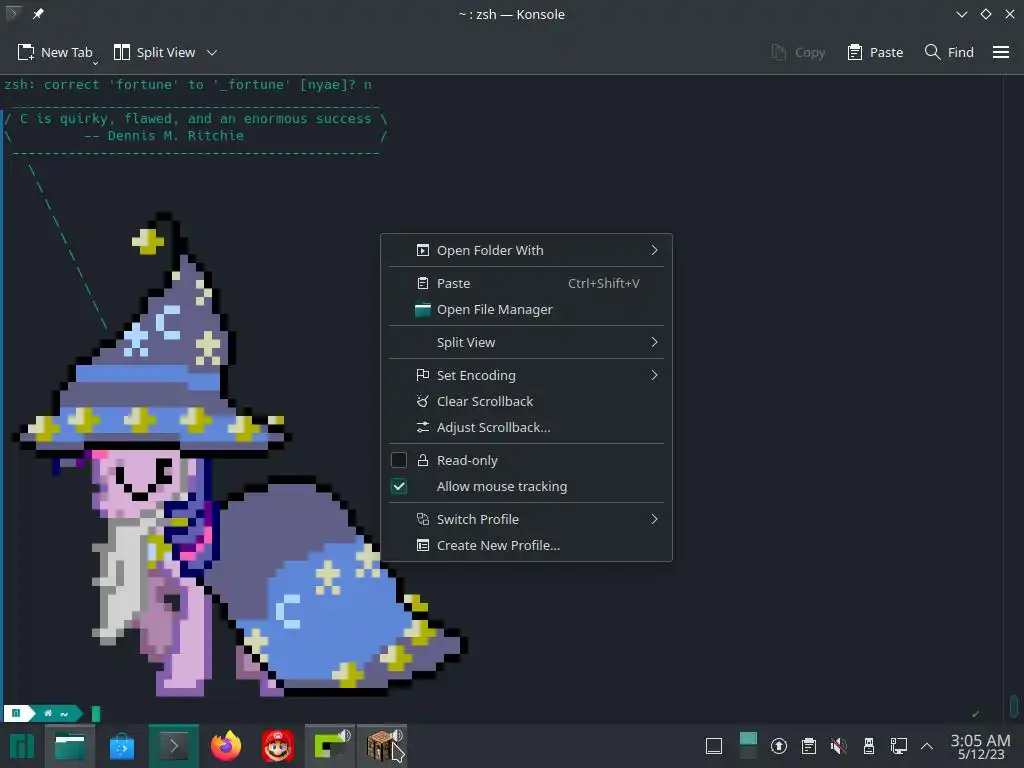Select Open File Manager in context menu
The width and height of the screenshot is (1024, 768).
526,310
